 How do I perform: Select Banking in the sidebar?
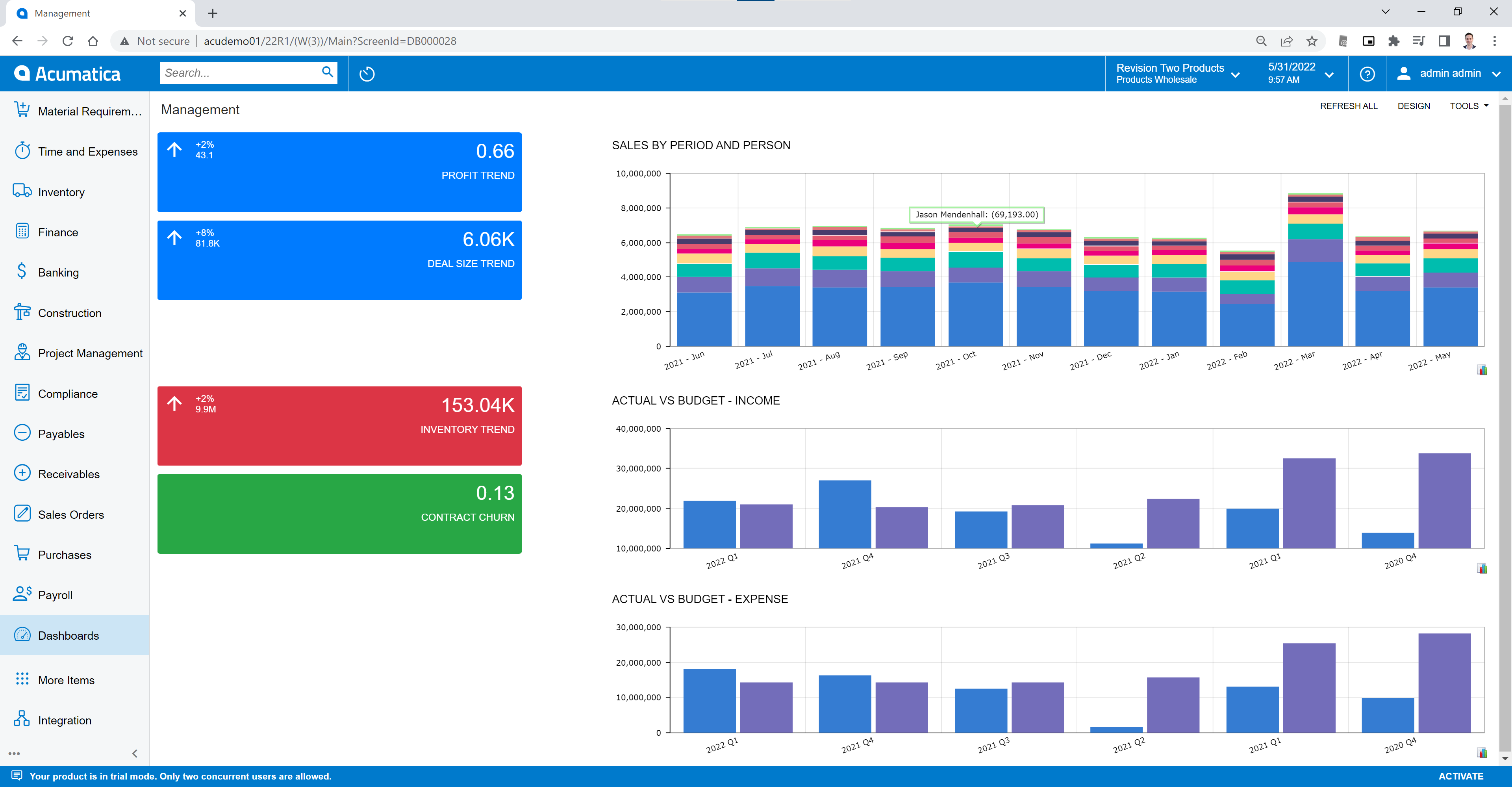coord(74,272)
